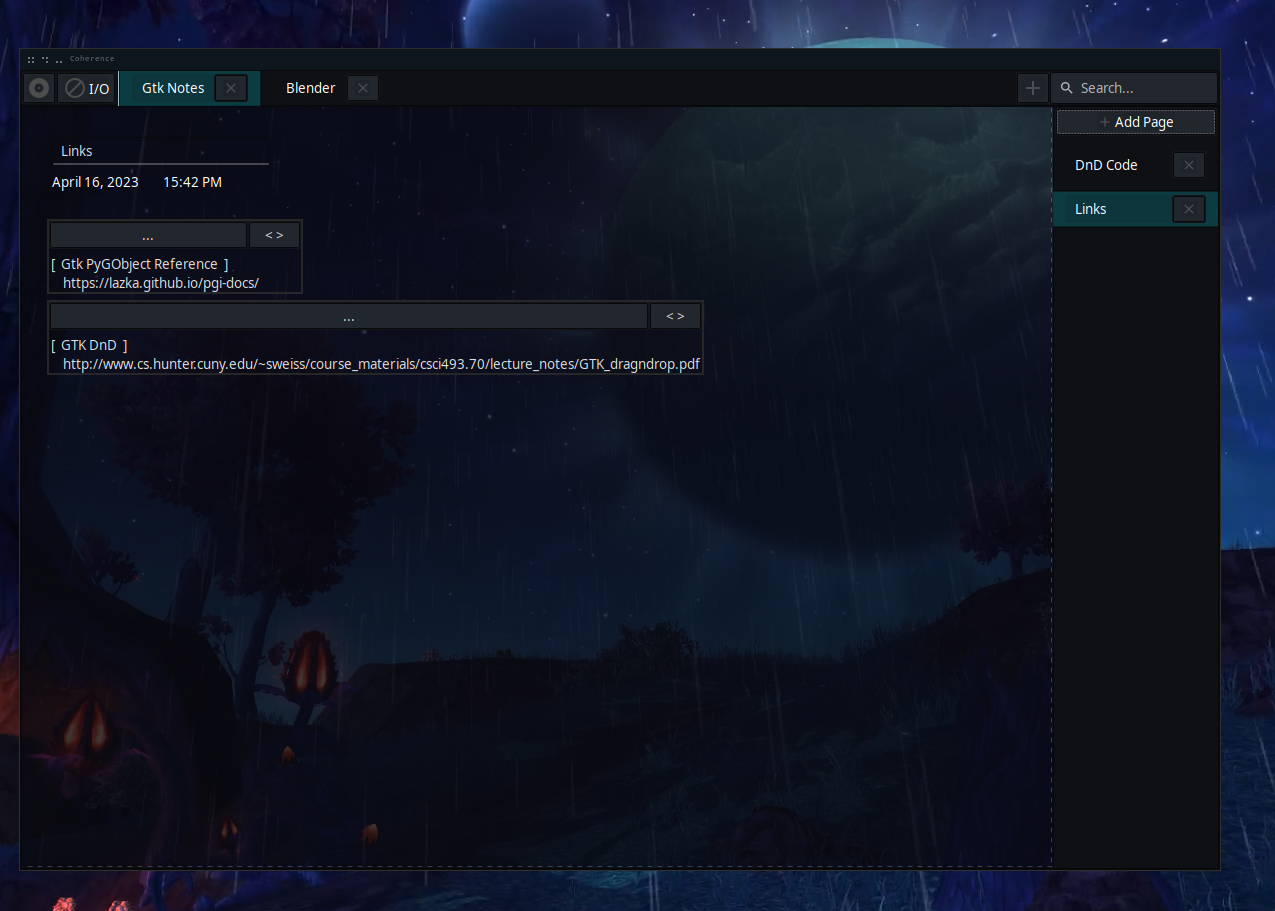The image size is (1275, 911).
Task: Remove the Links page from sidebar
Action: click(x=1188, y=209)
